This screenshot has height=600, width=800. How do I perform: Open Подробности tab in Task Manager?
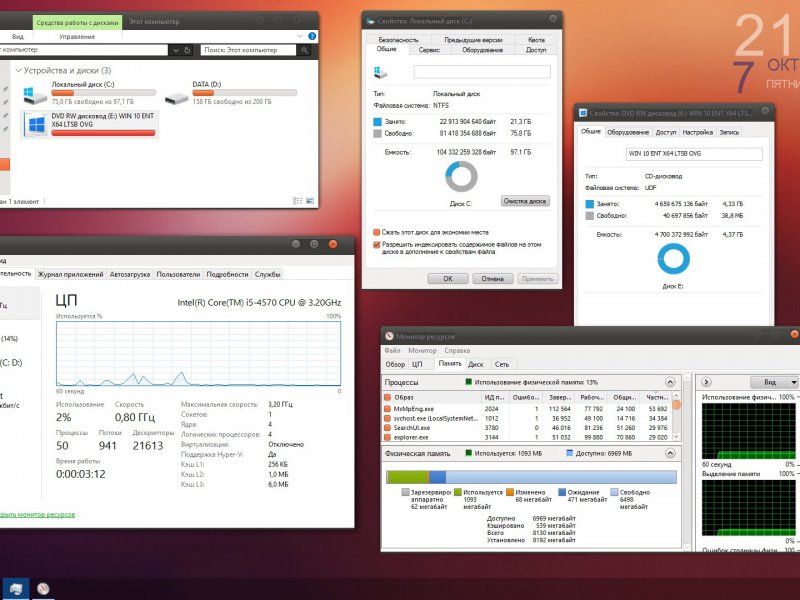click(x=227, y=274)
